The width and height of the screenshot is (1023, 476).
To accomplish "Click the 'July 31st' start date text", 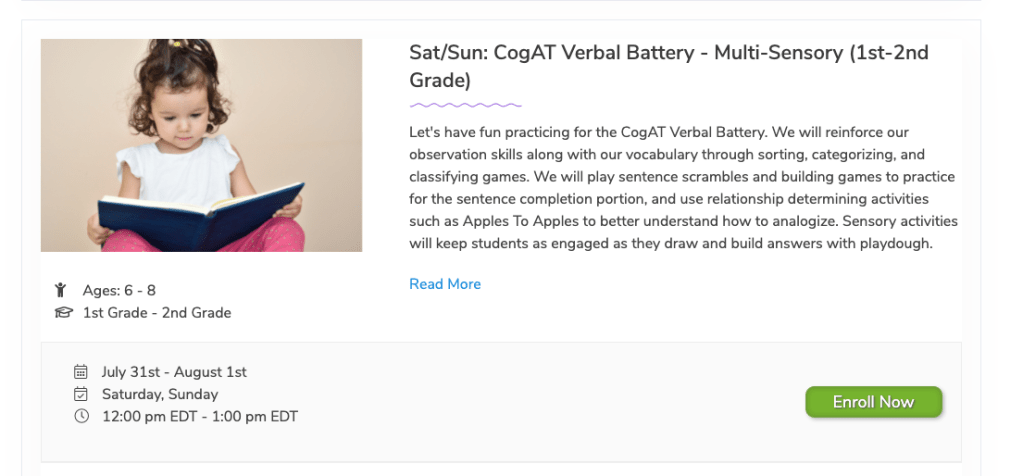I will point(134,372).
